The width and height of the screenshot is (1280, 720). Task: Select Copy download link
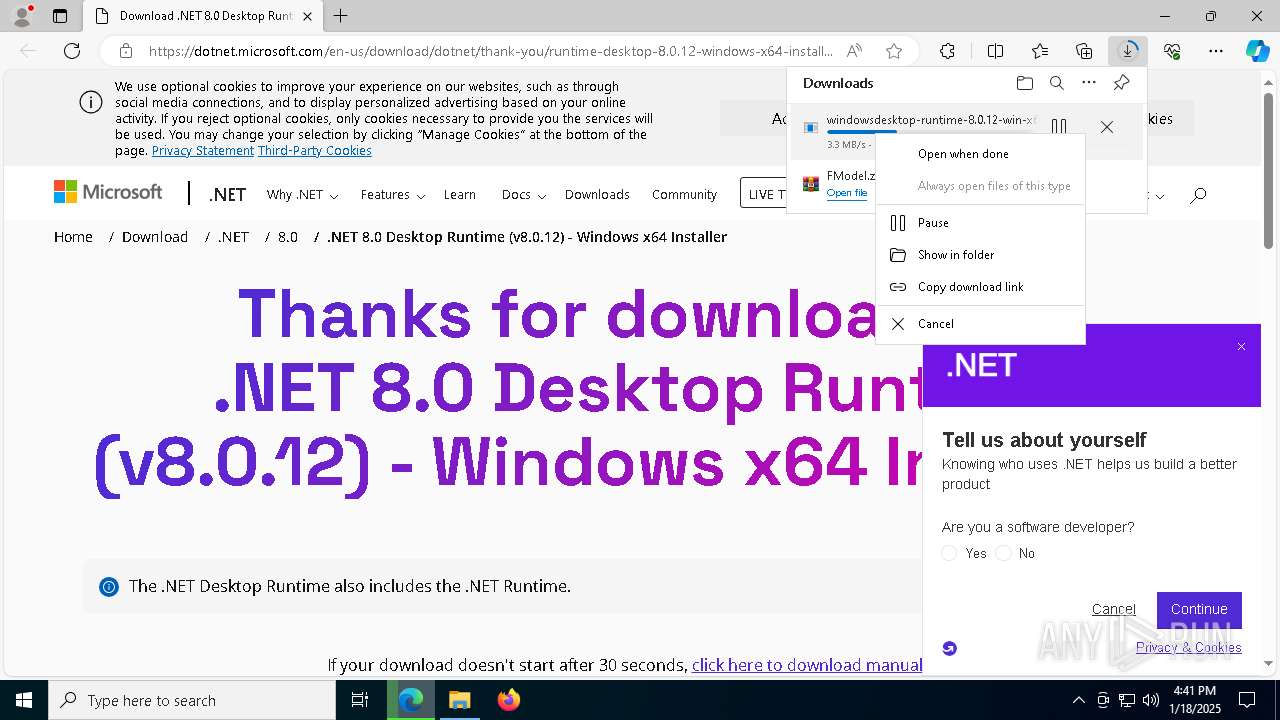(x=980, y=287)
